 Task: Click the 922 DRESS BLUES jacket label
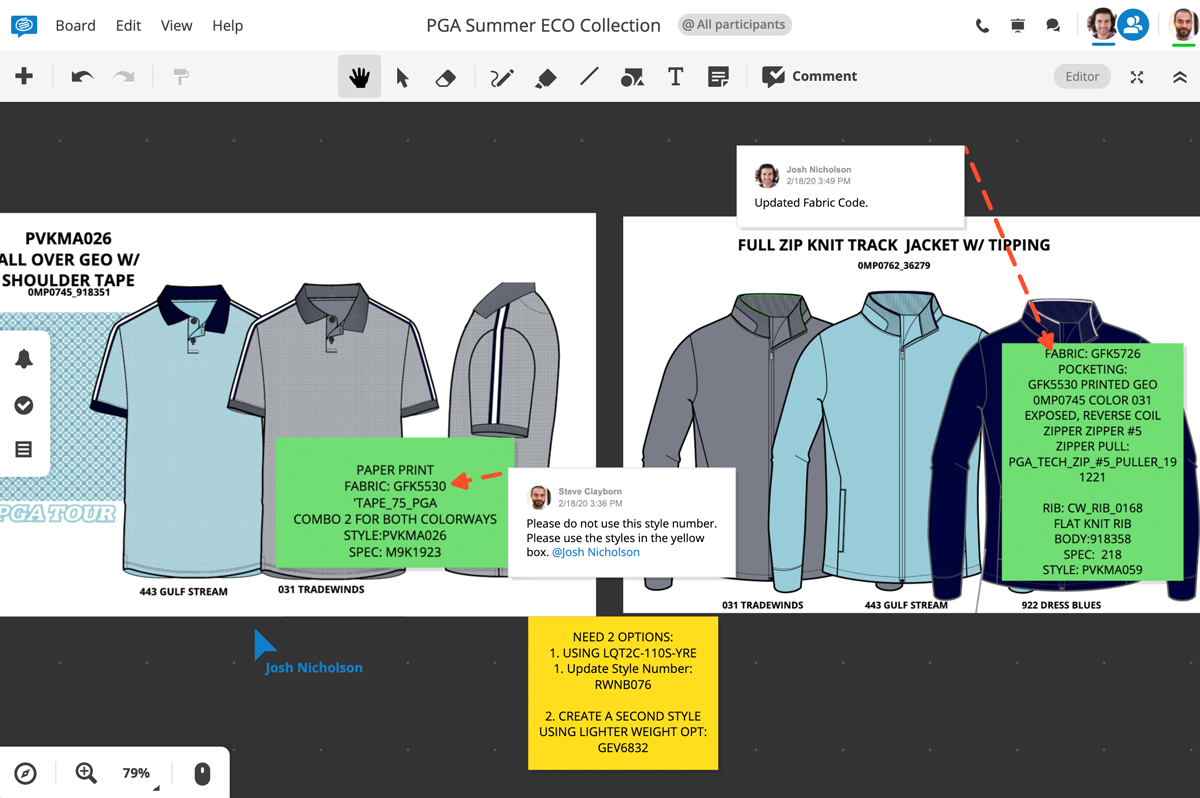(1060, 605)
